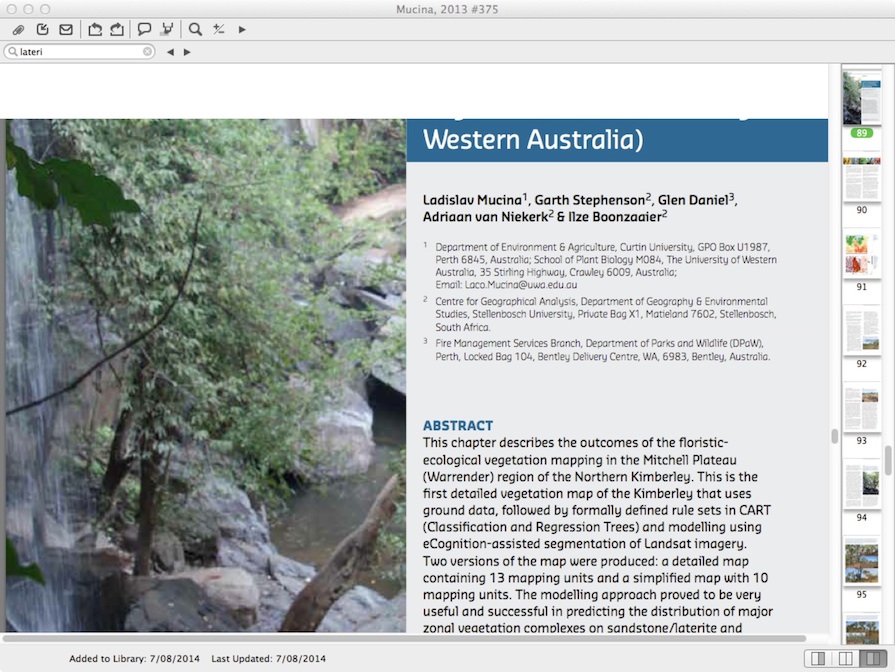
Task: Open the magnifier zoom tool
Action: click(193, 29)
